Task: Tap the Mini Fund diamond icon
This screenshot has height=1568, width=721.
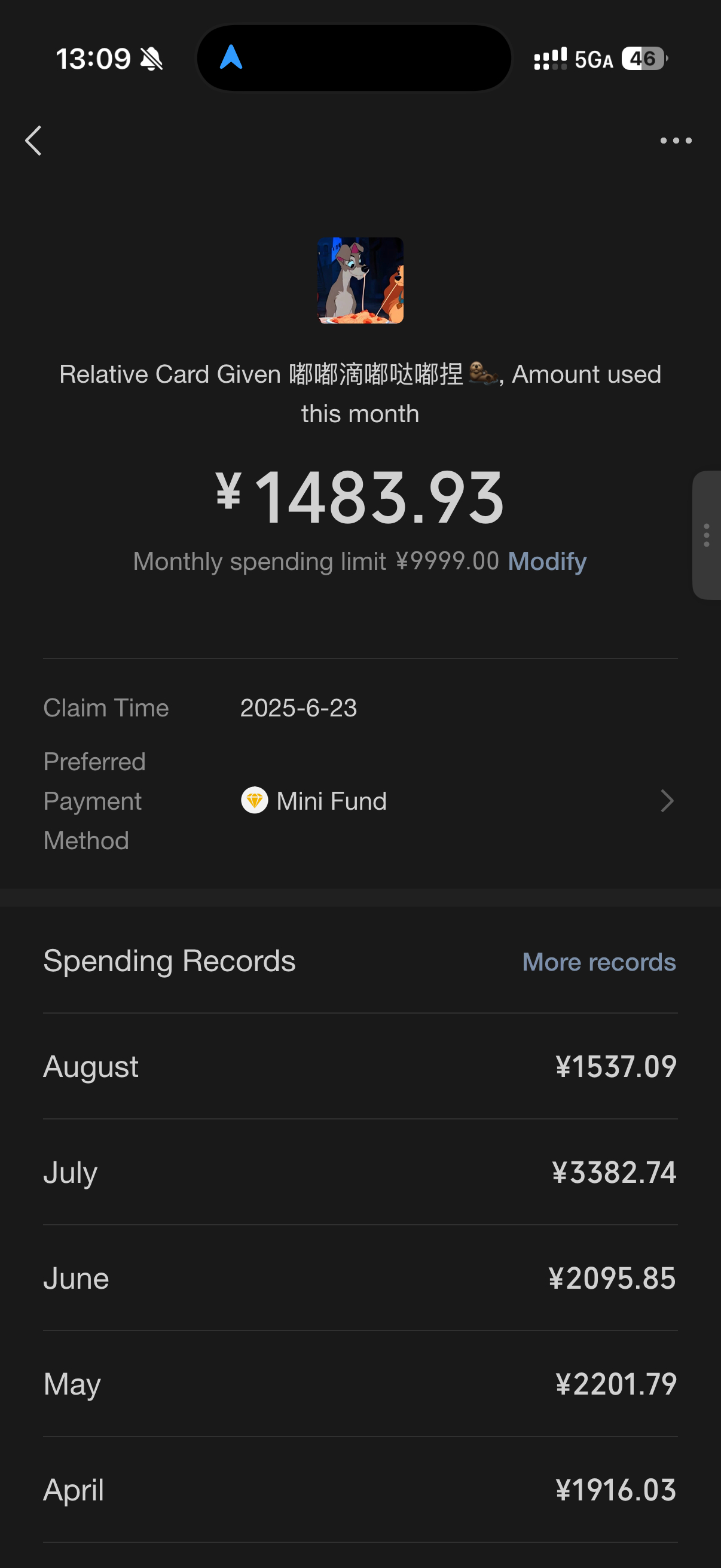Action: click(x=254, y=800)
